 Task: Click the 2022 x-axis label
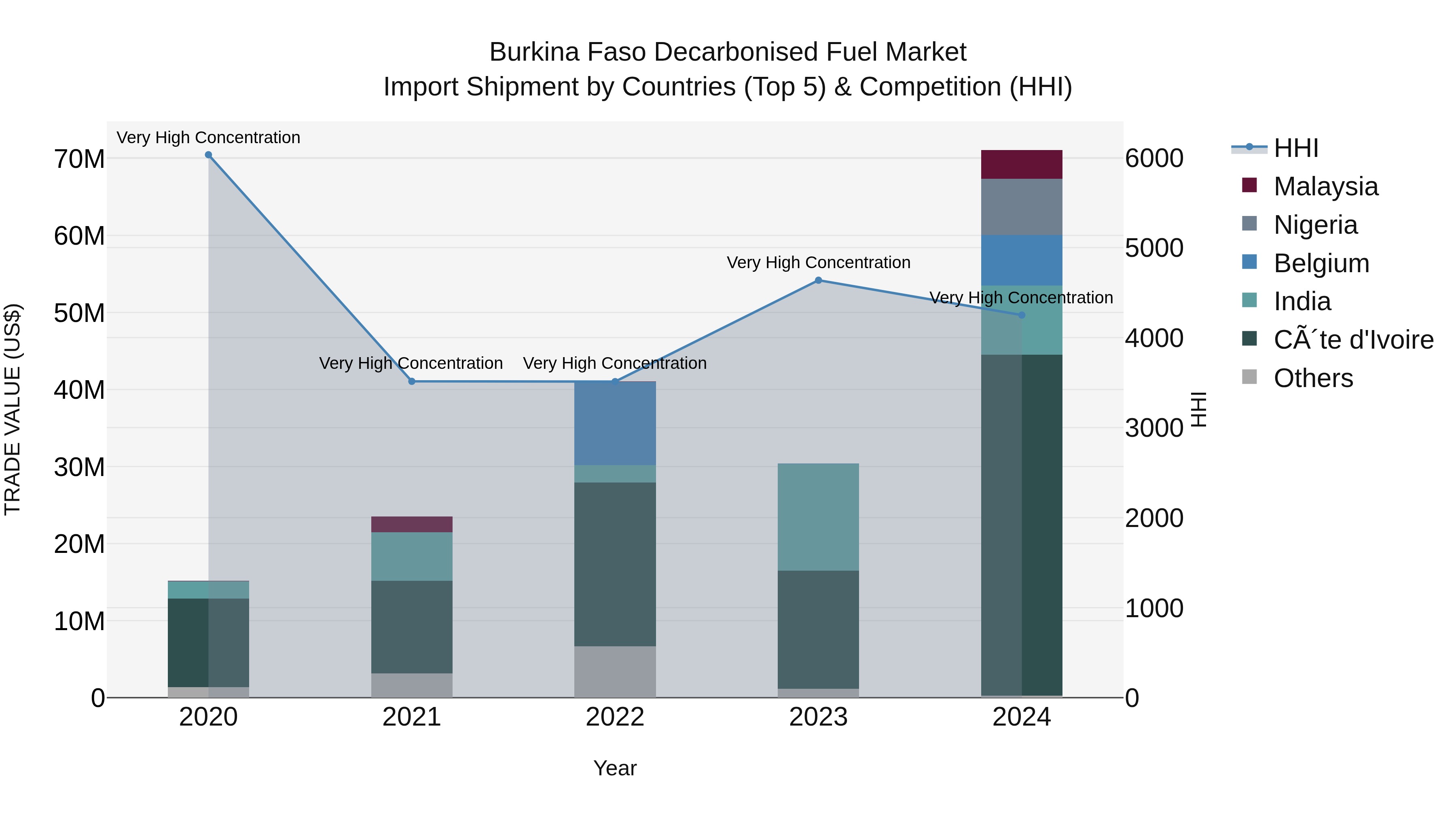tap(615, 717)
